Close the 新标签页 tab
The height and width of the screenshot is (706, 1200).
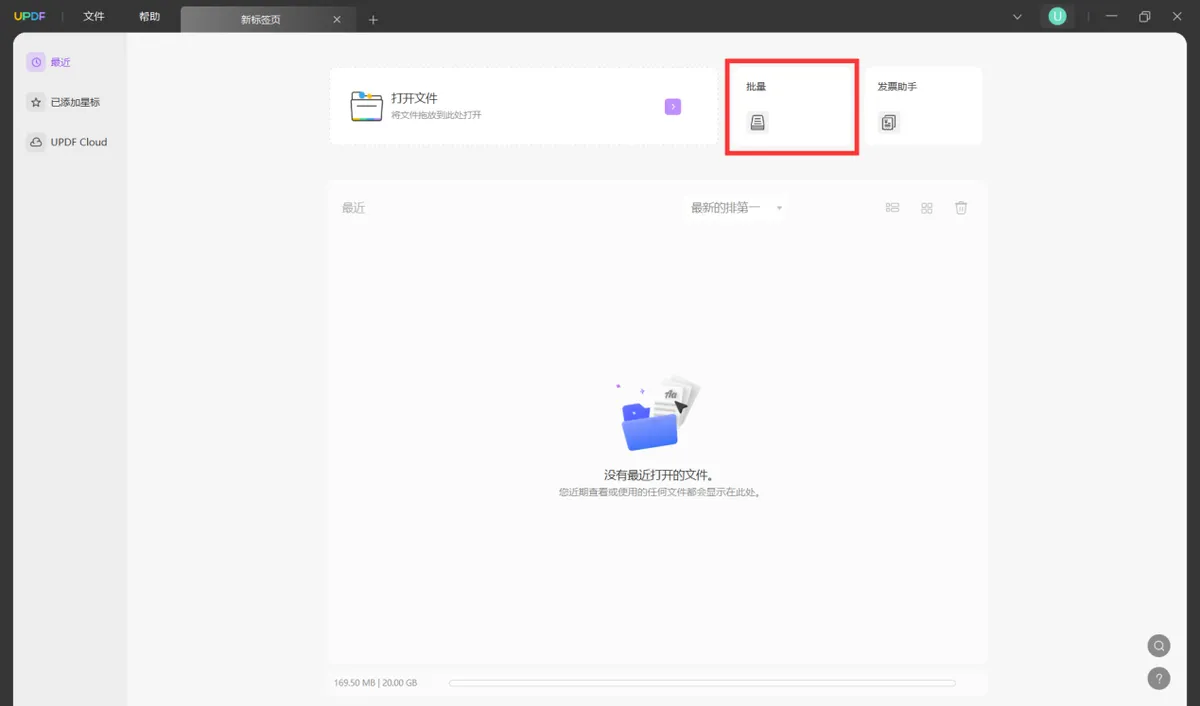[x=337, y=19]
